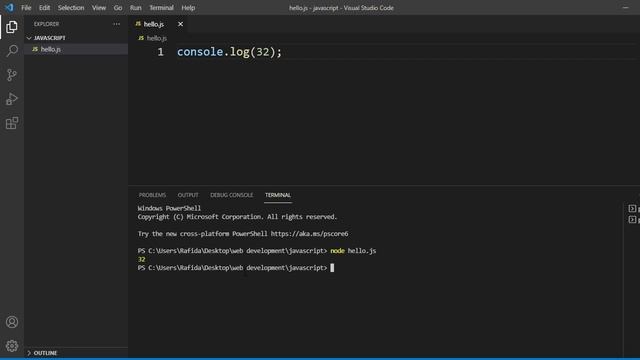Open the Source Control view
Viewport: 640px width, 360px height.
click(x=12, y=75)
